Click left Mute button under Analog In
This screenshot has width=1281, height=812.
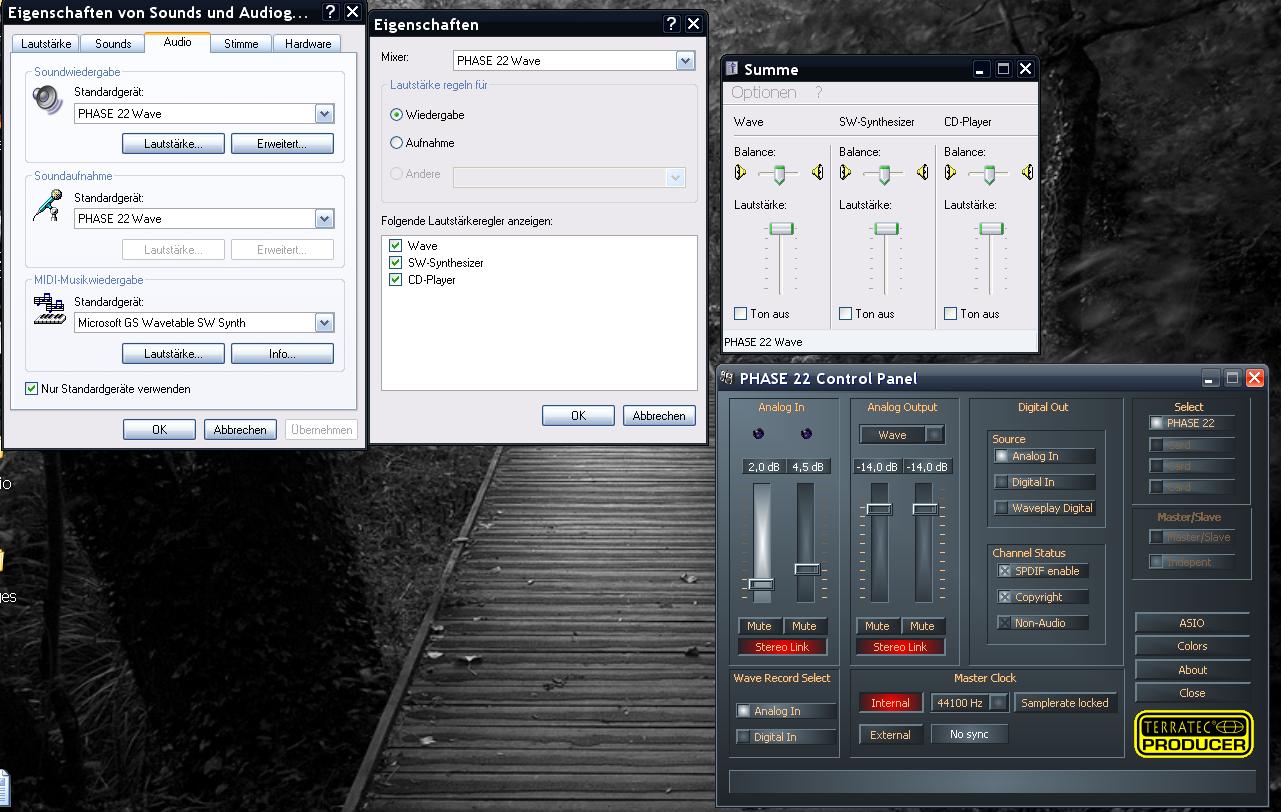760,626
